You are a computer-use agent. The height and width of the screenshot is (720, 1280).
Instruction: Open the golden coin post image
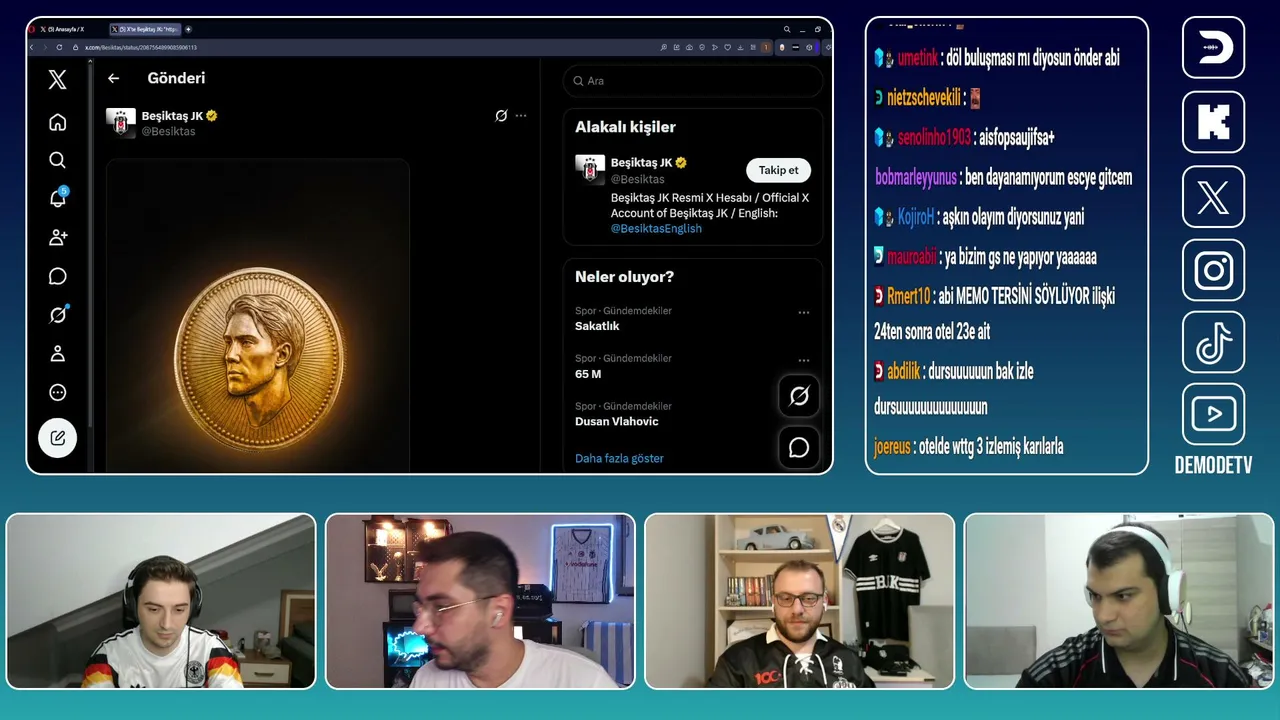coord(258,315)
